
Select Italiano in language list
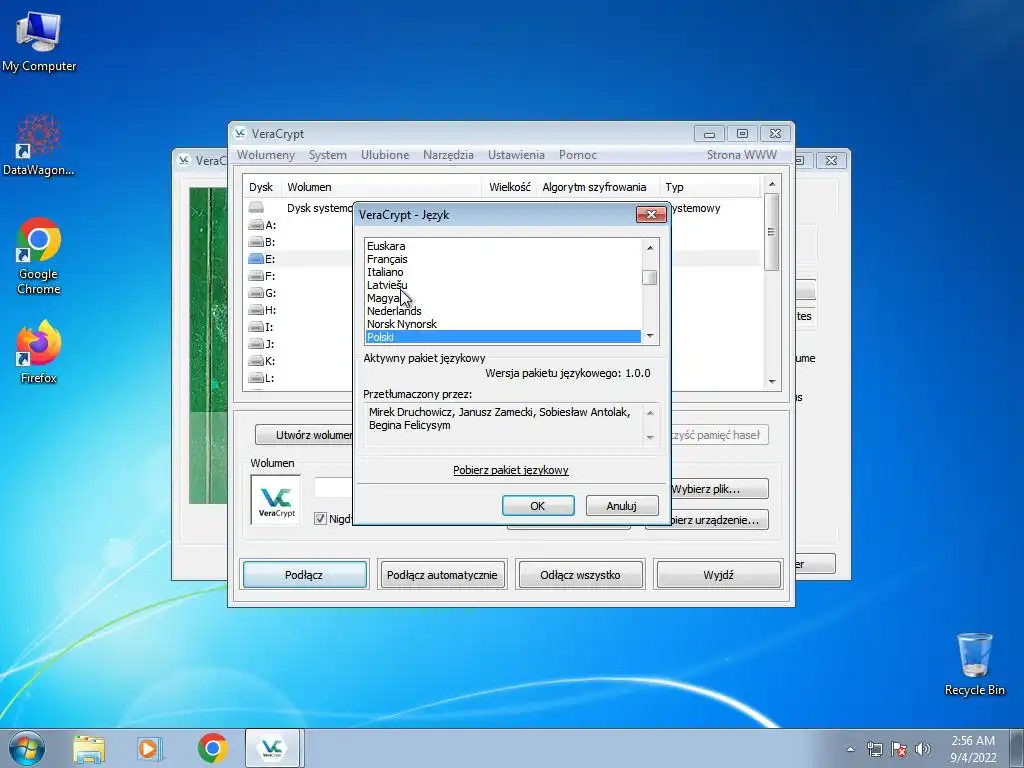pos(503,272)
